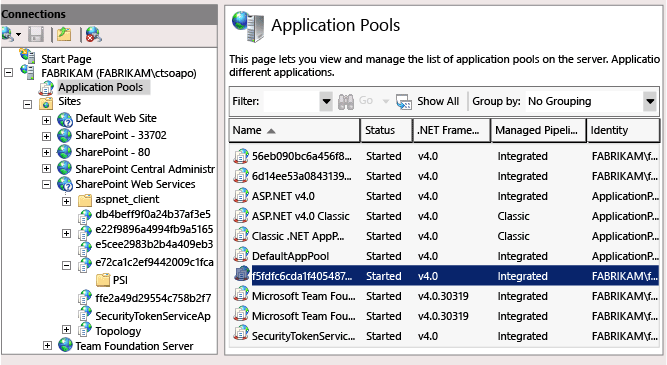Image resolution: width=667 pixels, height=365 pixels.
Task: Click the aspnet_client folder icon
Action: (x=85, y=200)
